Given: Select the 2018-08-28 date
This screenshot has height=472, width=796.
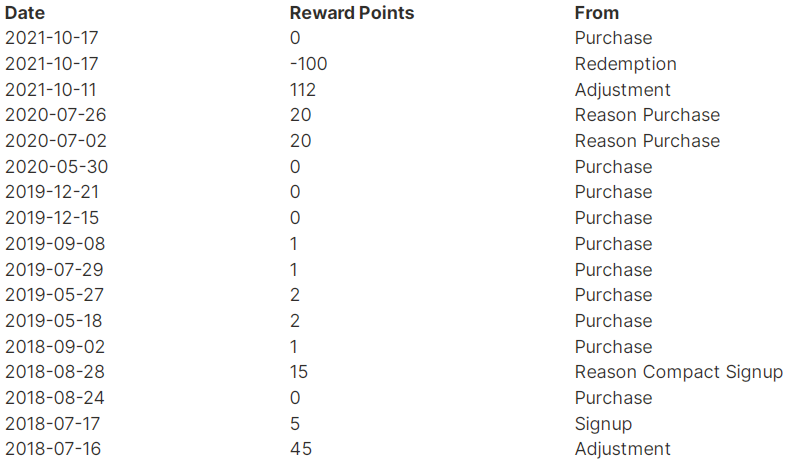Looking at the screenshot, I should click(55, 372).
